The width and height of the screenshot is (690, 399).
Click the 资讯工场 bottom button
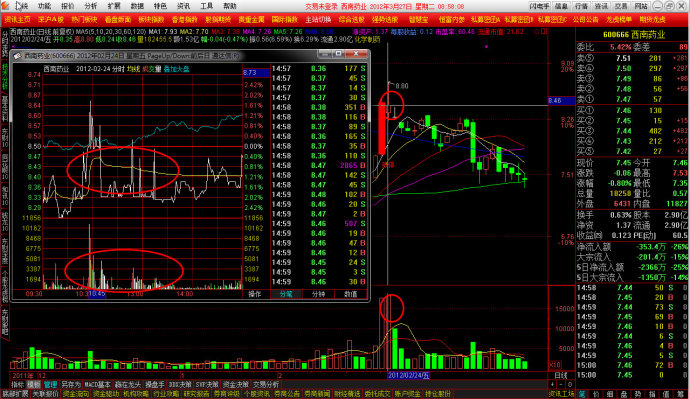tap(561, 394)
